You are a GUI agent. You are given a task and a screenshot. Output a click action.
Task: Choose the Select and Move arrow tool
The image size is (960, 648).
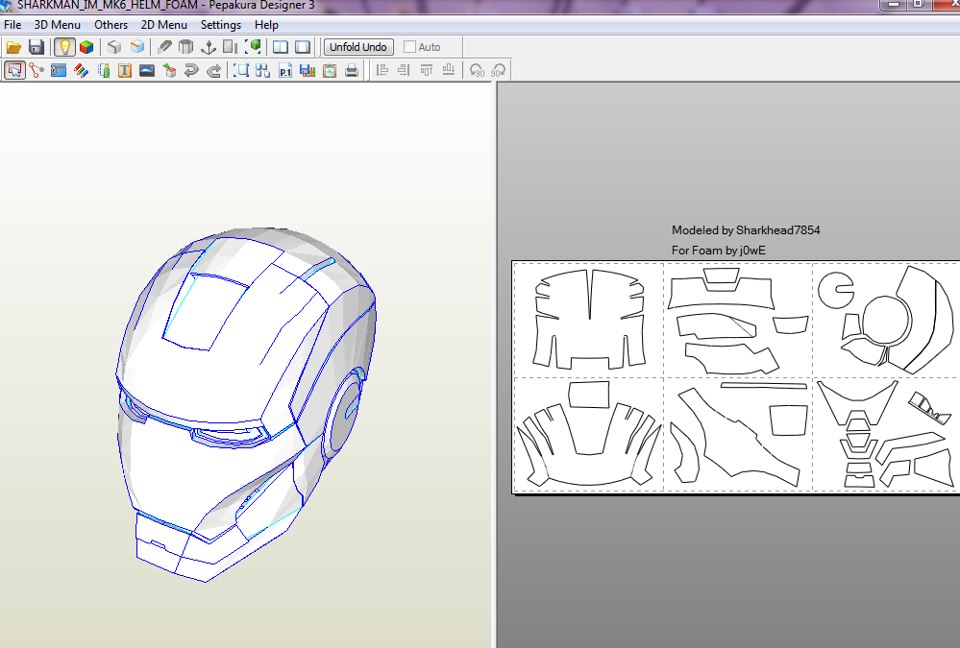click(15, 70)
